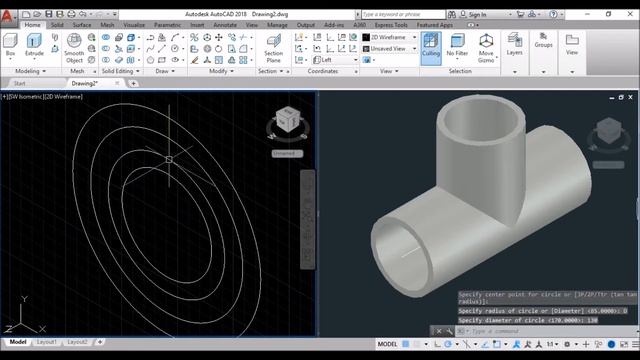Open annotation scale 1:1 dropdown
The height and width of the screenshot is (360, 640).
(553, 344)
